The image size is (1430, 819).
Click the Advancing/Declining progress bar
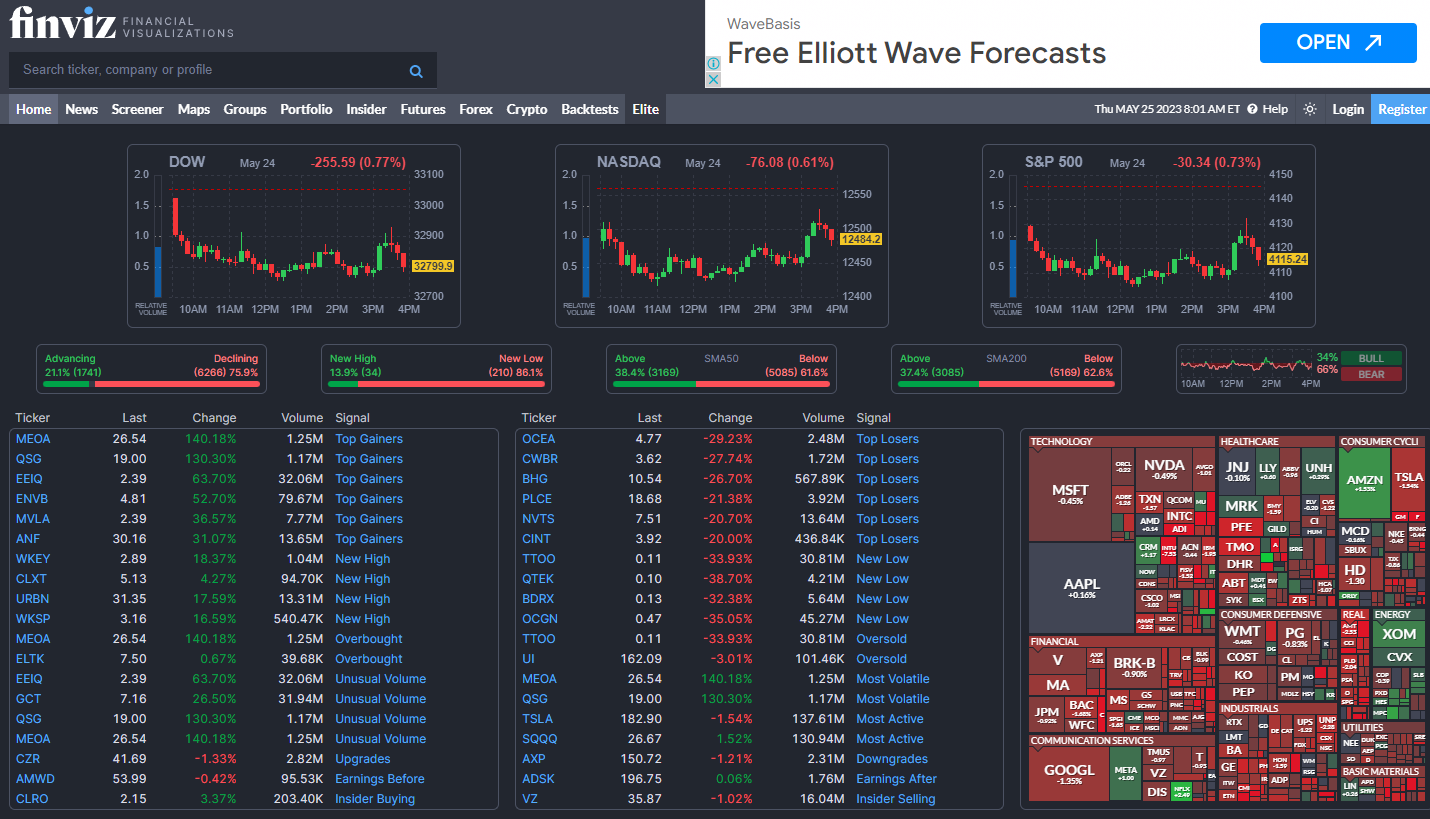pyautogui.click(x=152, y=384)
